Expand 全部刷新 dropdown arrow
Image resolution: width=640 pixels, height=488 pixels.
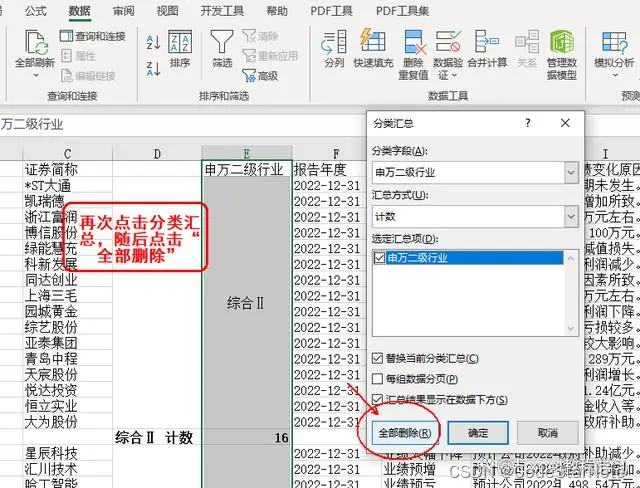click(x=36, y=75)
